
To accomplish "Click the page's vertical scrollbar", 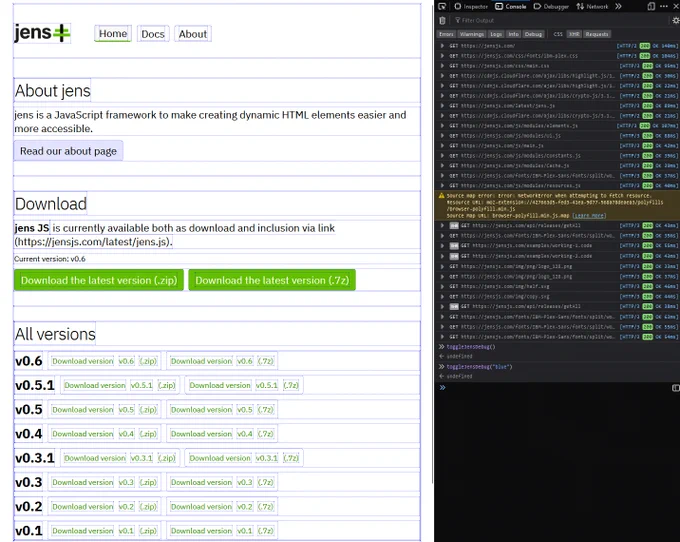I will point(432,243).
